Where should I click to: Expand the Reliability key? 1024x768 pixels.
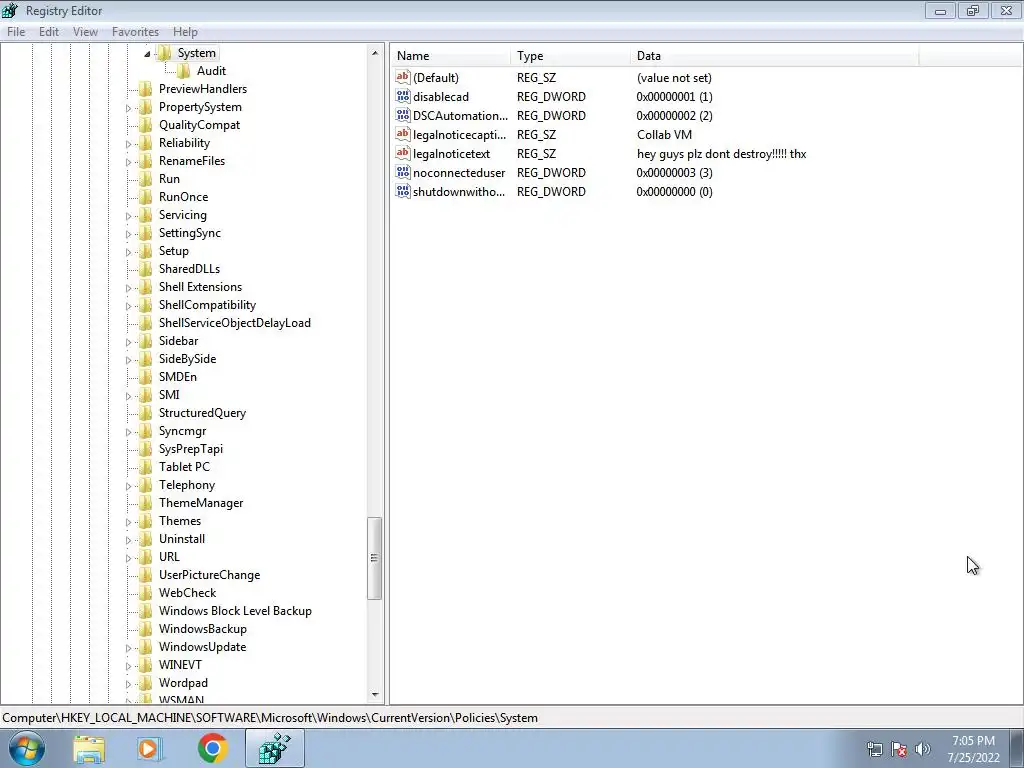(x=128, y=144)
